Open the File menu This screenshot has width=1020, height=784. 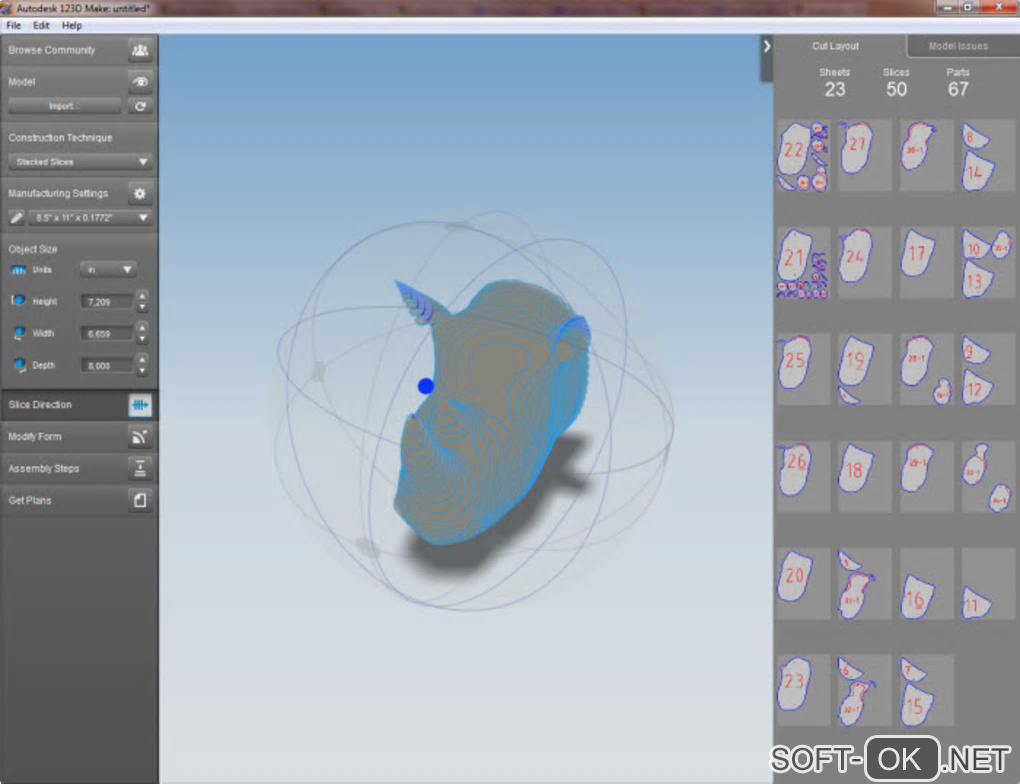tap(14, 25)
